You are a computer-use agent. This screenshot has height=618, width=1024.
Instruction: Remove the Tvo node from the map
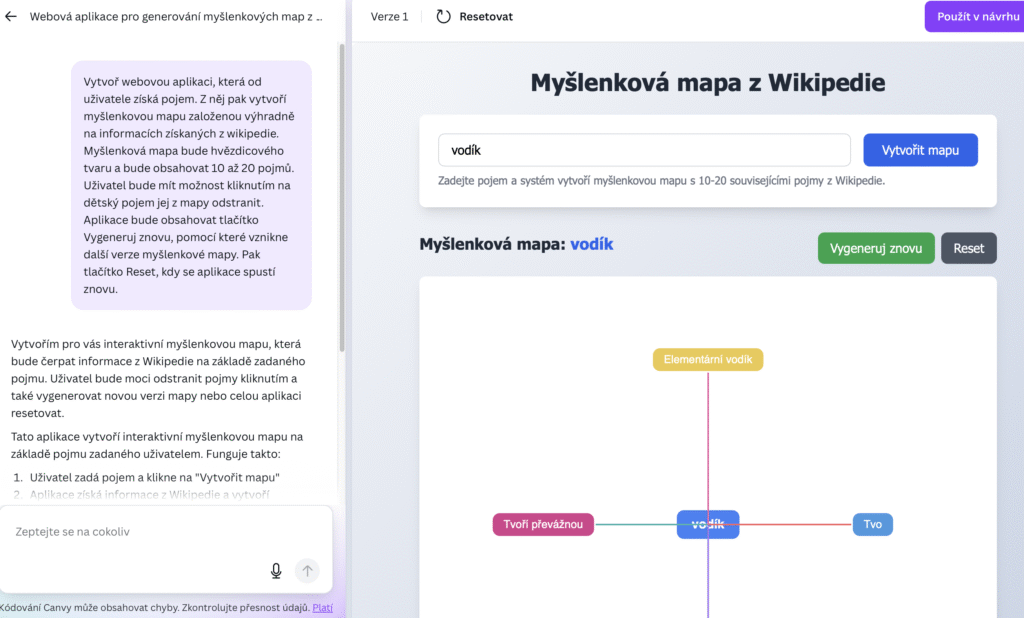coord(872,525)
